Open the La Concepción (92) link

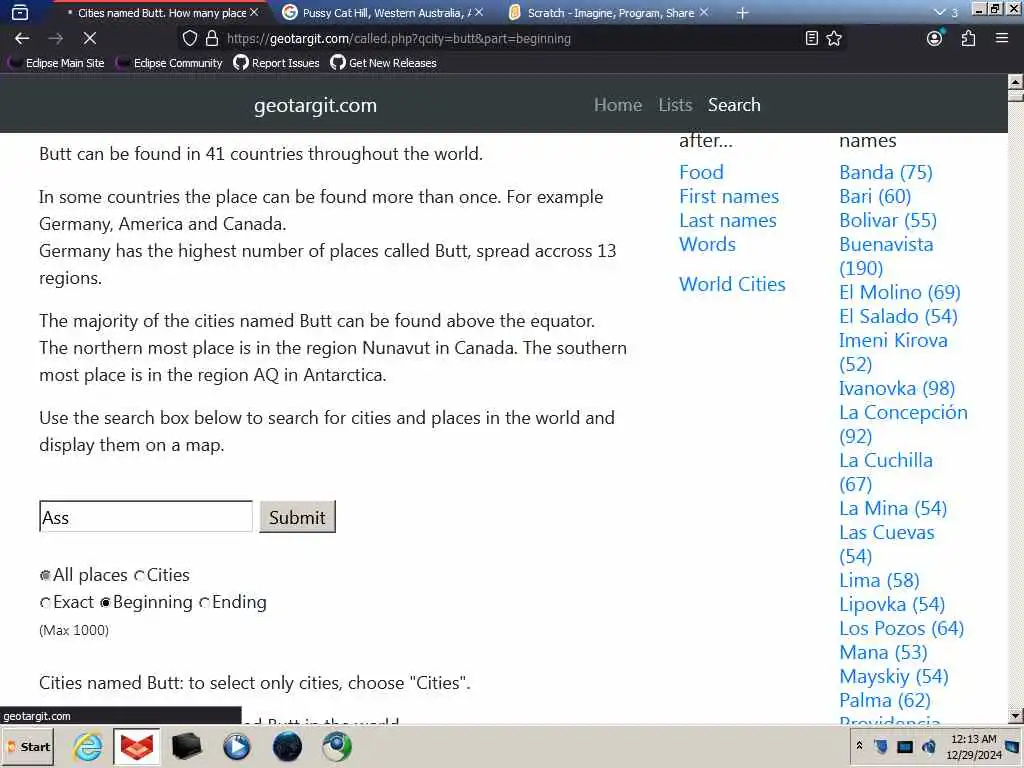pyautogui.click(x=904, y=424)
